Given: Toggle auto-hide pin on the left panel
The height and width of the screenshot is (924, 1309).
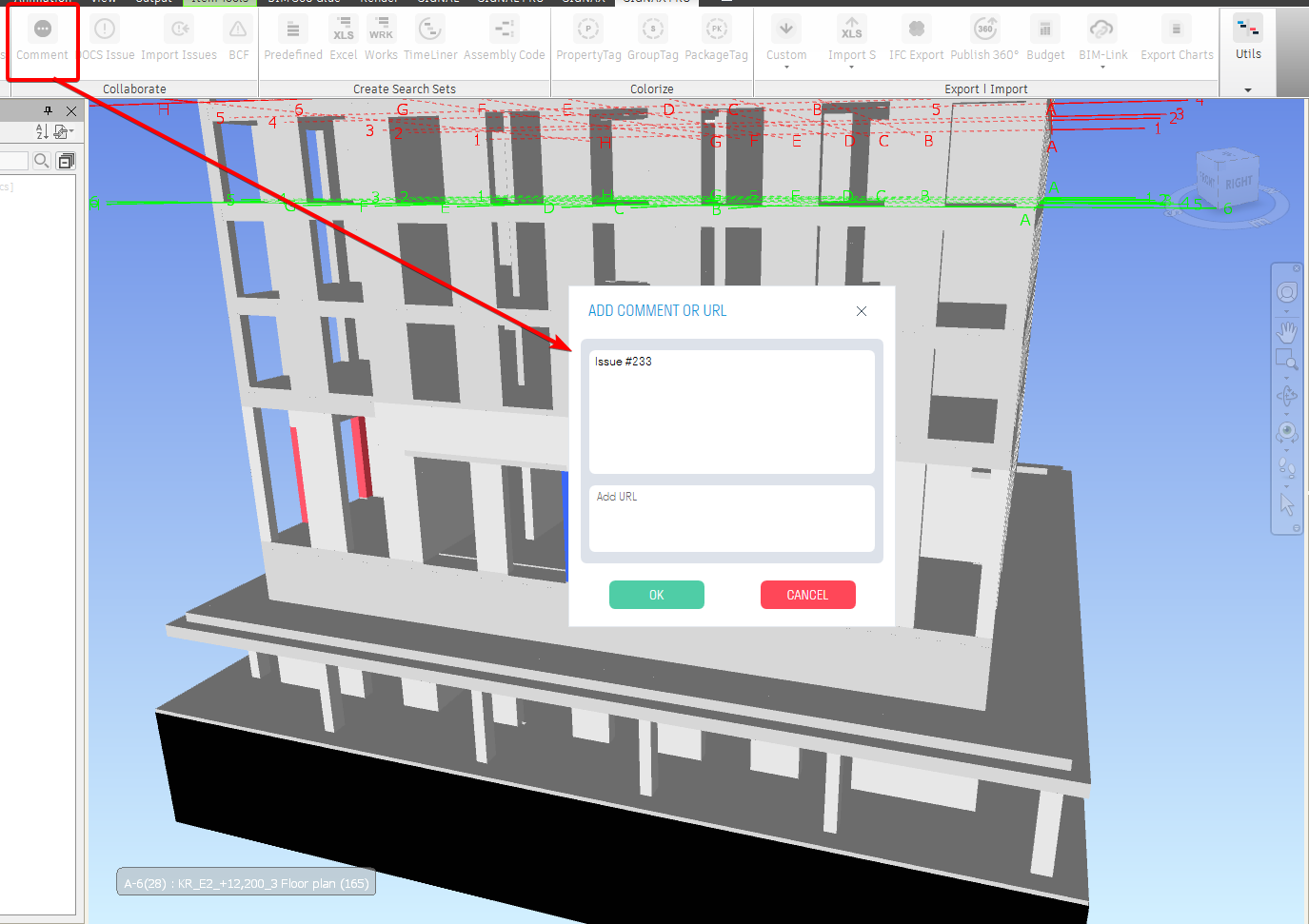Looking at the screenshot, I should pyautogui.click(x=49, y=110).
